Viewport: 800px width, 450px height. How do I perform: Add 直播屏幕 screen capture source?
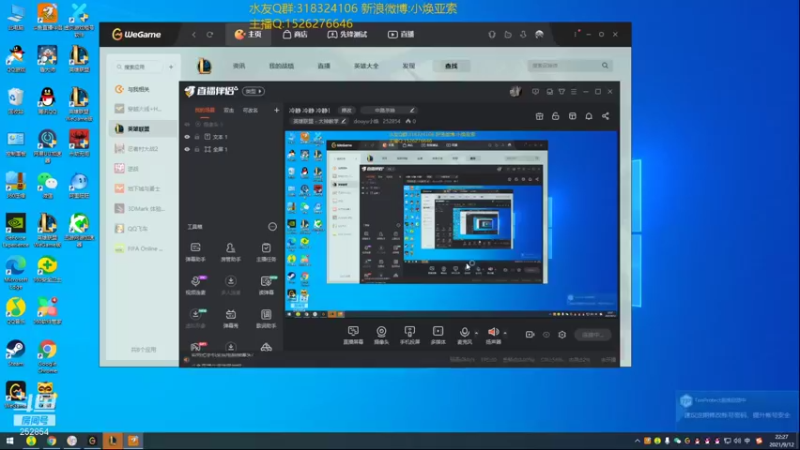(353, 335)
